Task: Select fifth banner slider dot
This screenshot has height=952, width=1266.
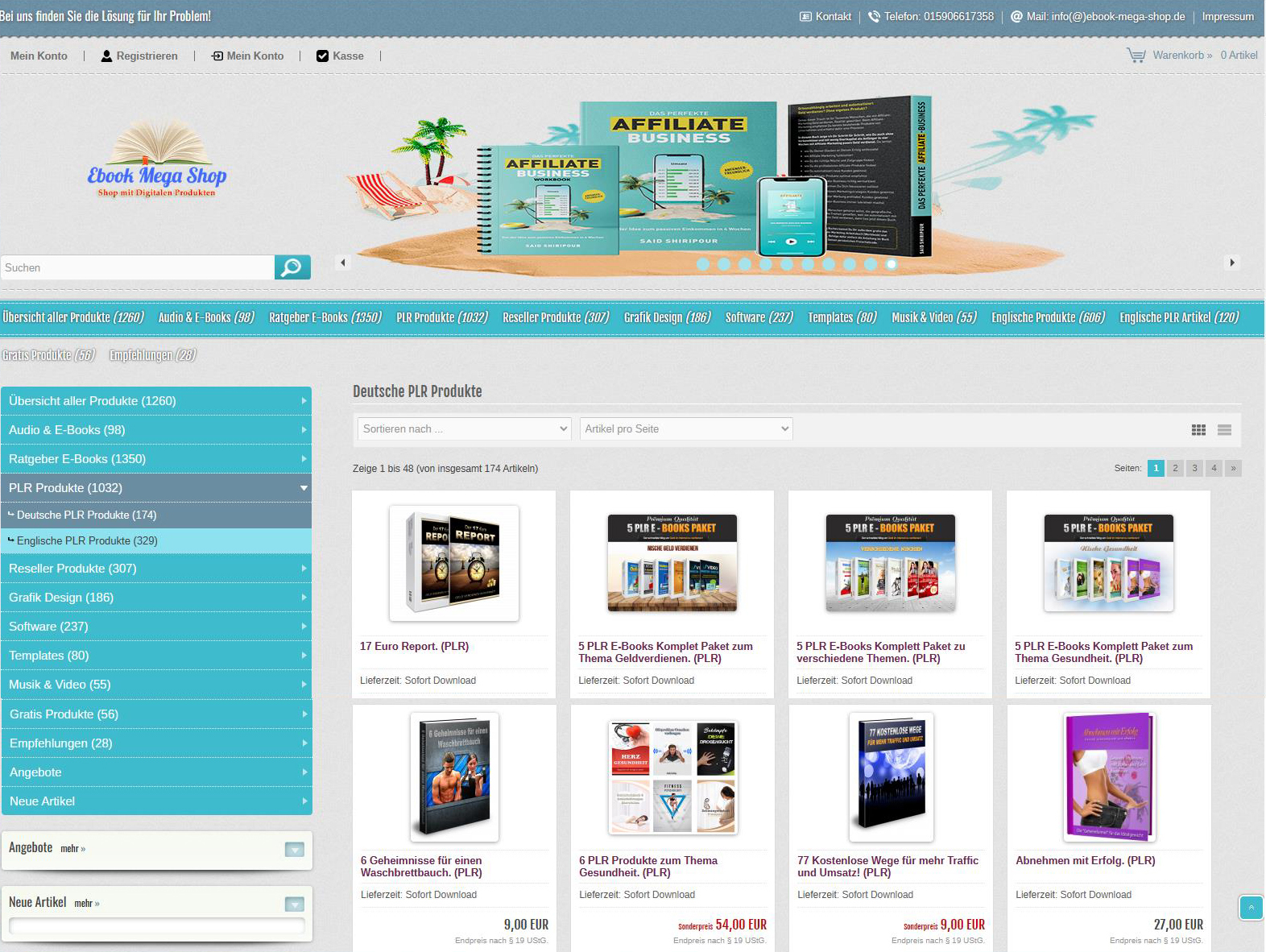Action: coord(787,263)
